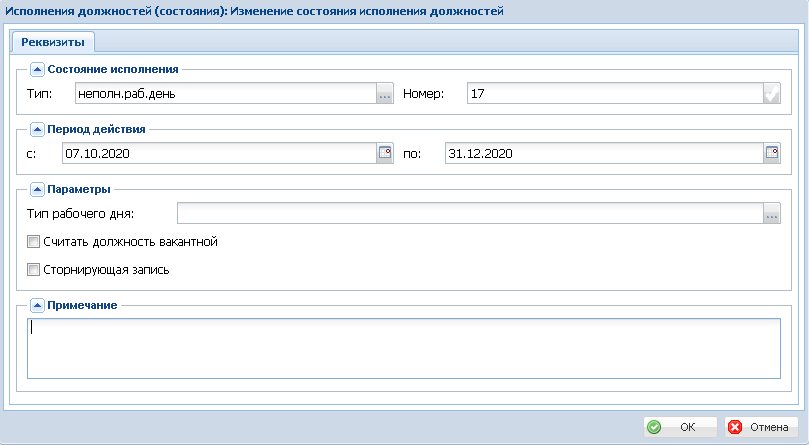Collapse the Примечание section
Image resolution: width=809 pixels, height=445 pixels.
[37, 306]
